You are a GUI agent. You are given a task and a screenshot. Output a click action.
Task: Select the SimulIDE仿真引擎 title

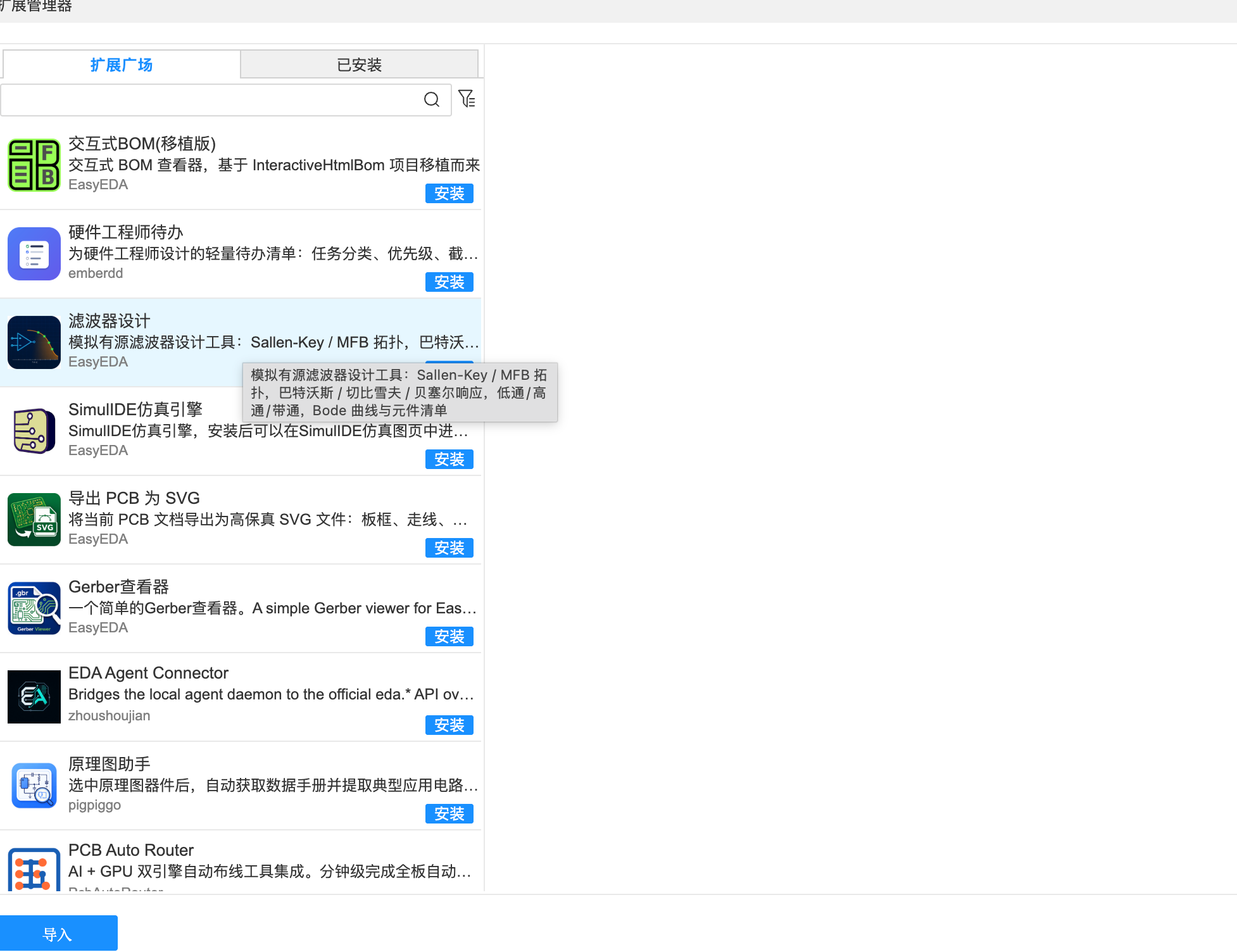[135, 410]
